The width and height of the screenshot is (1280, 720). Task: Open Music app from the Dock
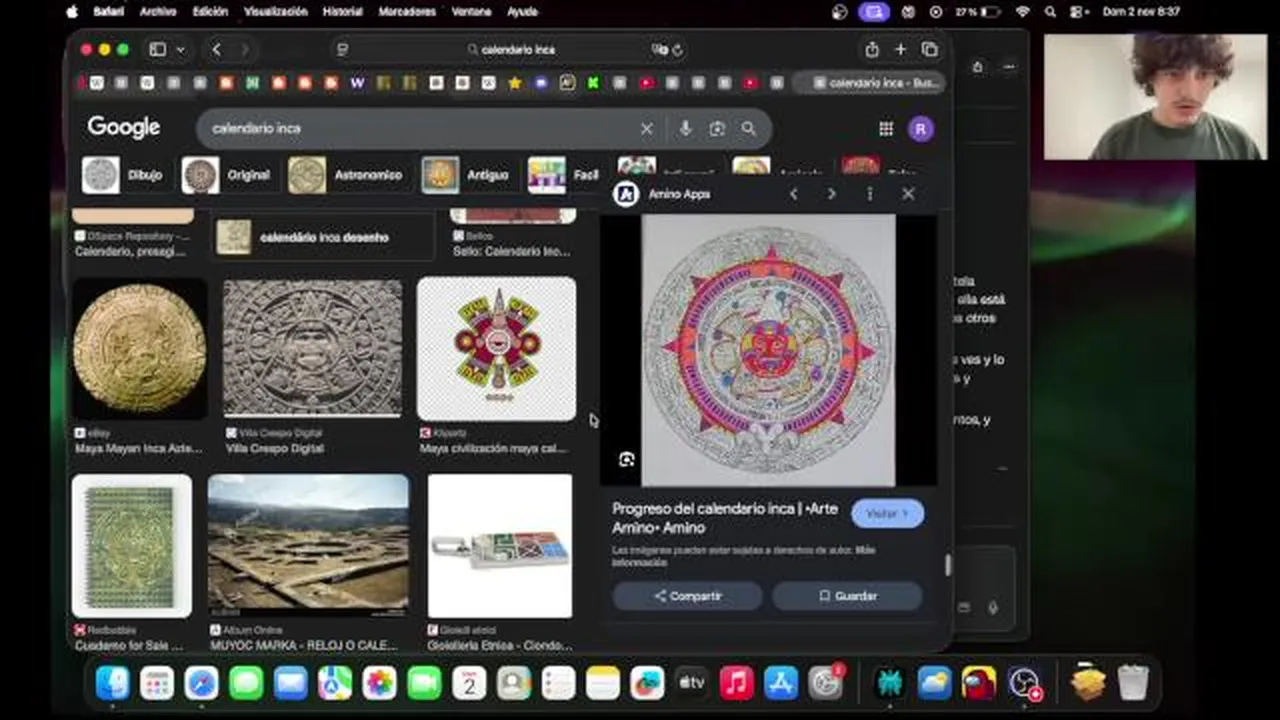tap(736, 683)
